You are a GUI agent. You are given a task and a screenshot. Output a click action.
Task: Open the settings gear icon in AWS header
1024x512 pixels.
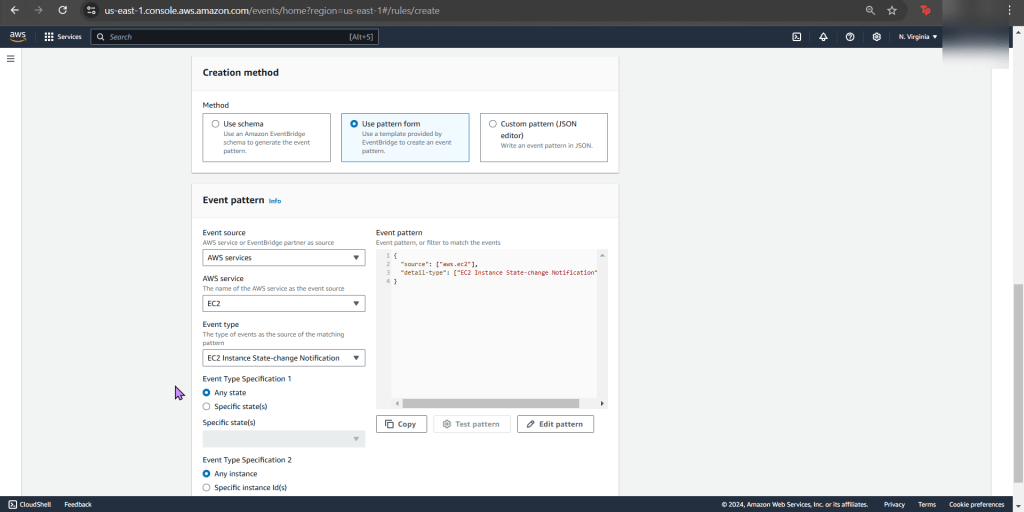(x=877, y=37)
